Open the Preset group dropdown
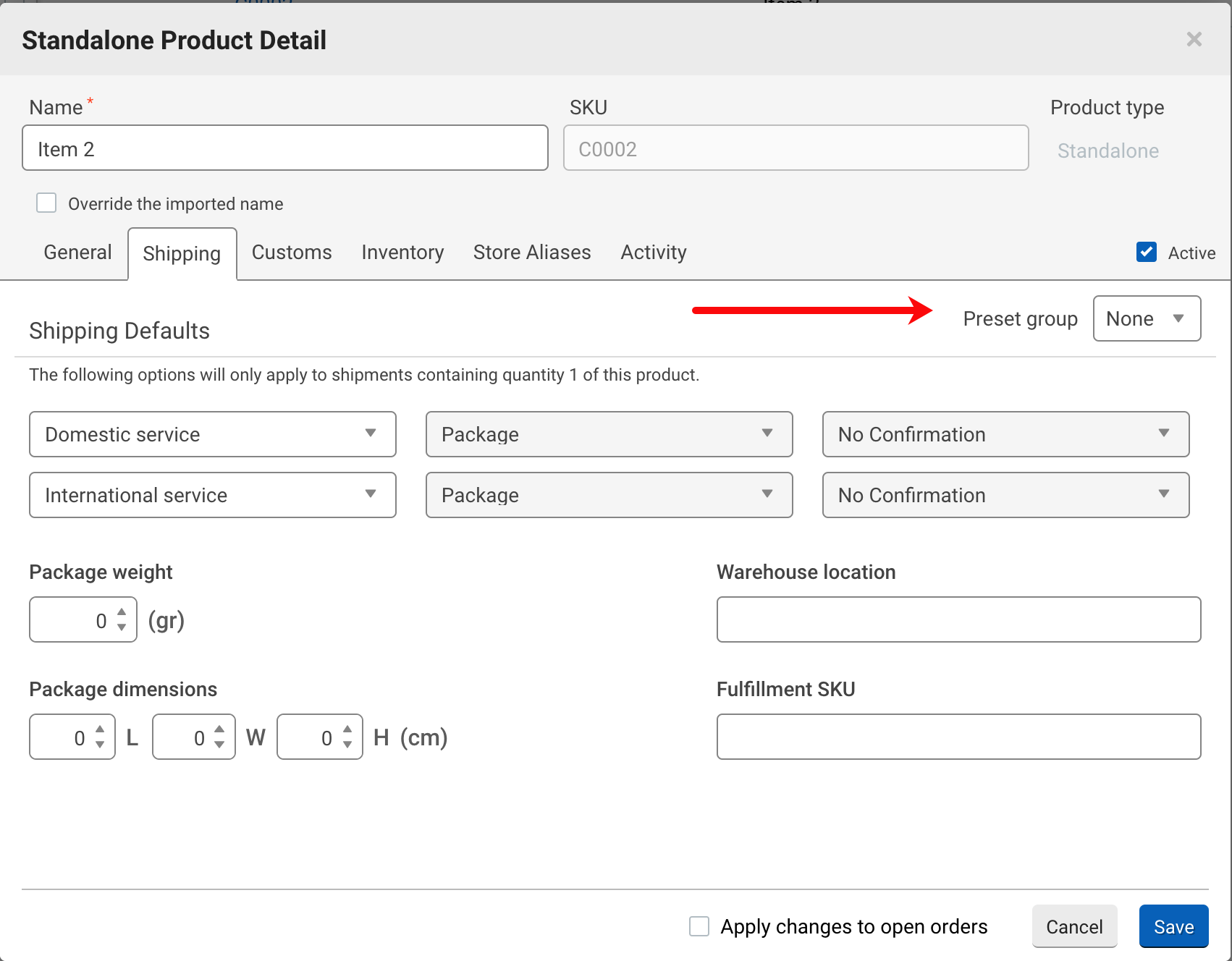This screenshot has width=1232, height=961. [1147, 318]
